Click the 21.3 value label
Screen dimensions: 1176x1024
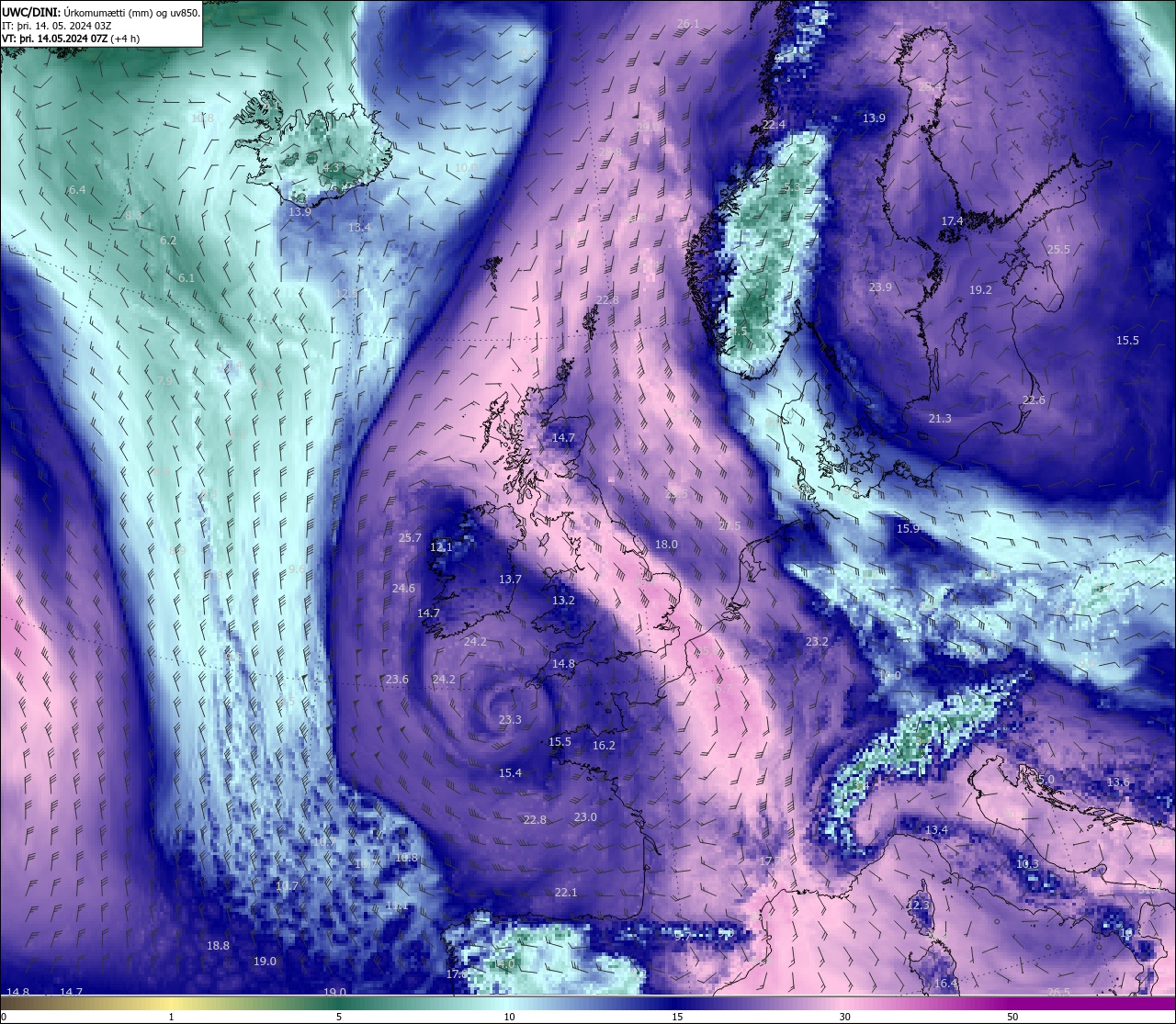940,418
